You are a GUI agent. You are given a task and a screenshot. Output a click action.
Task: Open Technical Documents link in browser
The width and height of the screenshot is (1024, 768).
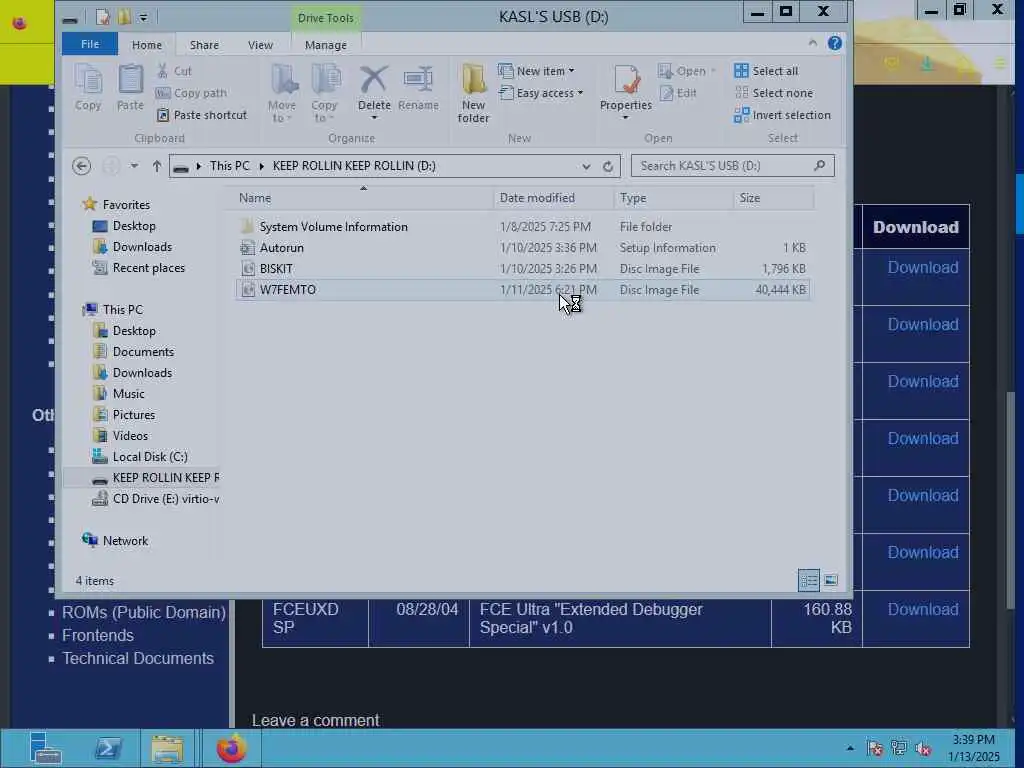point(138,658)
